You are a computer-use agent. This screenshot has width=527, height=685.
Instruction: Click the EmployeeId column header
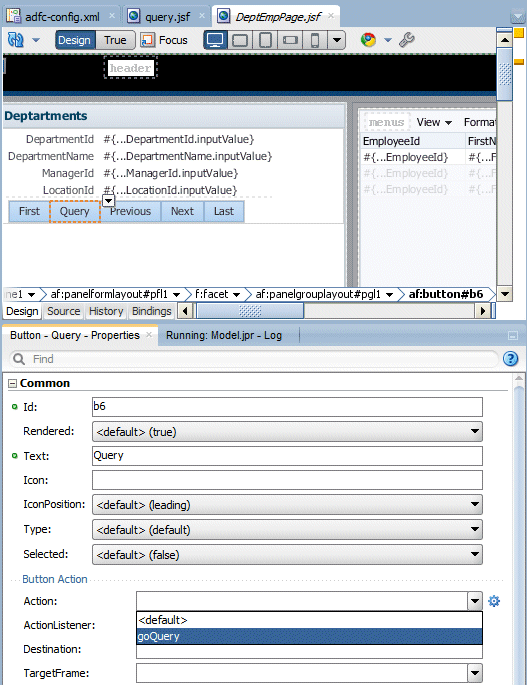click(x=413, y=141)
